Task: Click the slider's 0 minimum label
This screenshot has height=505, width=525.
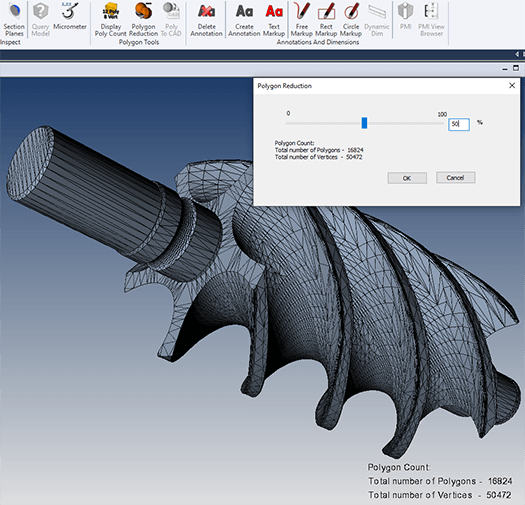Action: 288,114
